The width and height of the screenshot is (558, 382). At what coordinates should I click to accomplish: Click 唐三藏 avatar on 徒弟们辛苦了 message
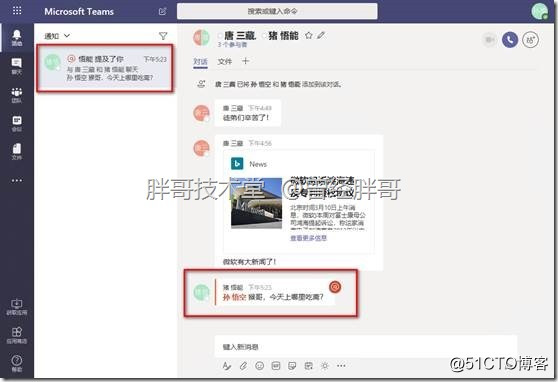point(201,113)
